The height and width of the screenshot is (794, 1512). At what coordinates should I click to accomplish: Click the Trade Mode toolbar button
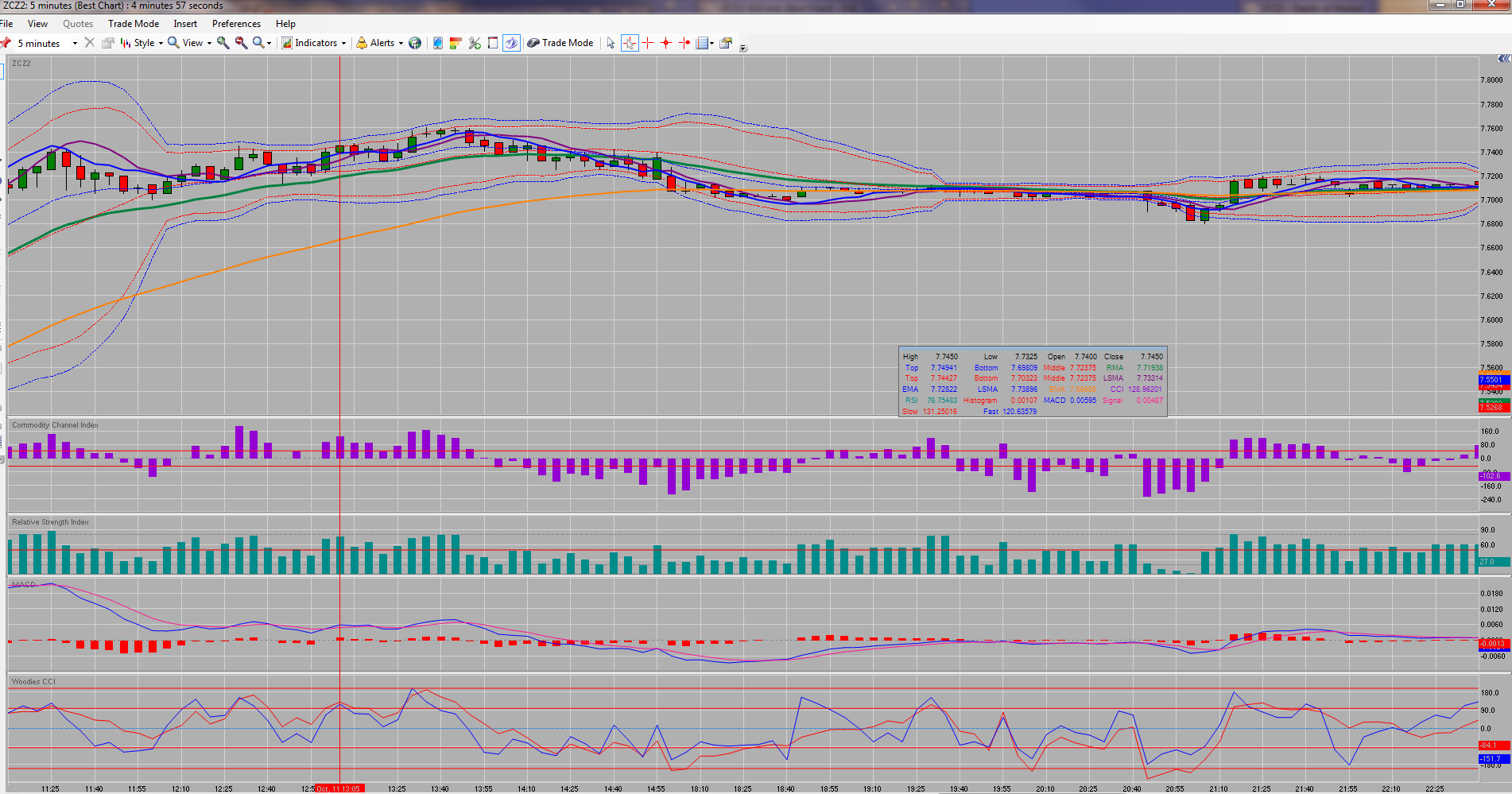coord(560,43)
